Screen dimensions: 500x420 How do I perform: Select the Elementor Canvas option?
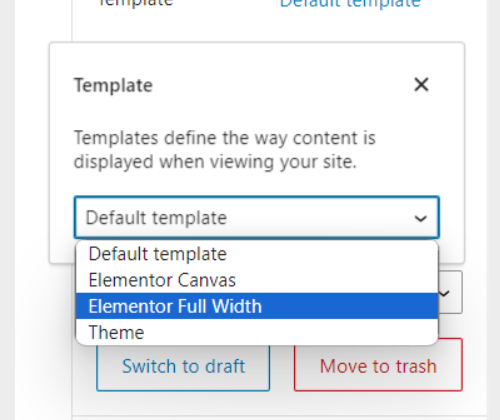257,280
